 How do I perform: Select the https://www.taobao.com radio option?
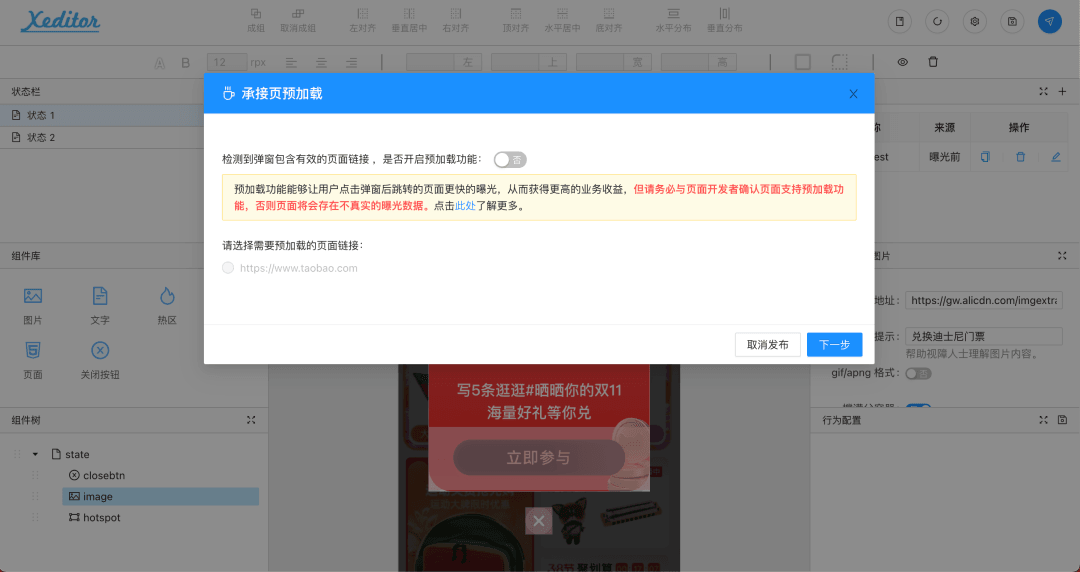pos(228,268)
